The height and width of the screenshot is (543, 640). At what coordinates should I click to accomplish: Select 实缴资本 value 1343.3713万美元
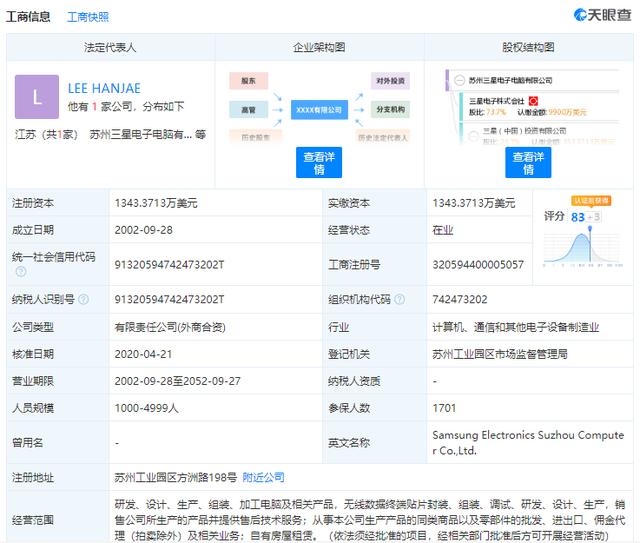(x=473, y=203)
